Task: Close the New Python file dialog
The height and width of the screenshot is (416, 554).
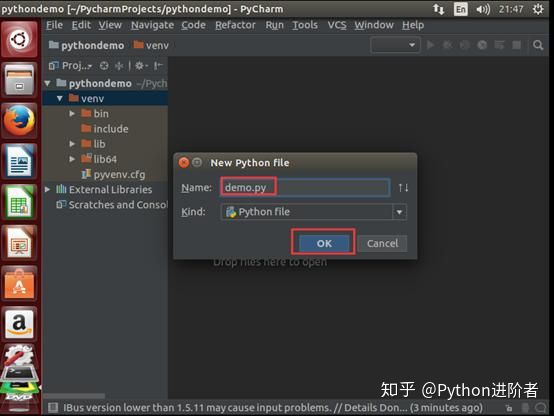Action: click(x=184, y=163)
